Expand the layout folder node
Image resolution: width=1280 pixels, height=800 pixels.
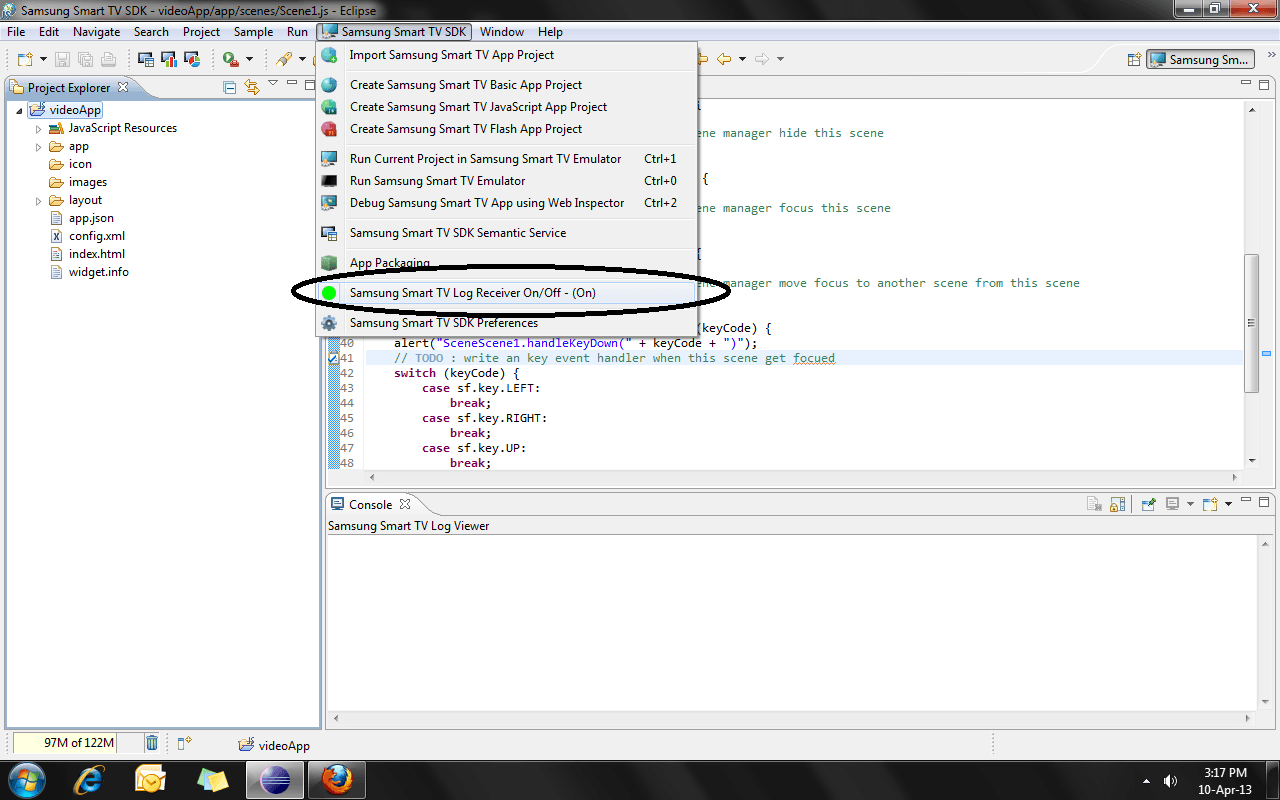coord(39,200)
